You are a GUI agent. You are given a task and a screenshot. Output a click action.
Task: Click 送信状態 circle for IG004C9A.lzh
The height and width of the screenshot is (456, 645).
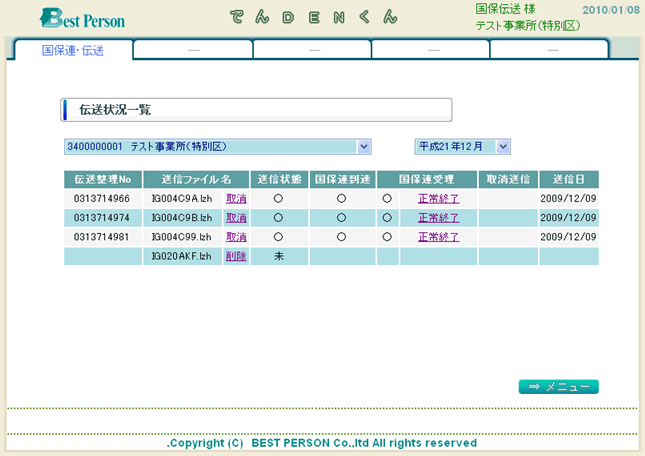coord(278,199)
